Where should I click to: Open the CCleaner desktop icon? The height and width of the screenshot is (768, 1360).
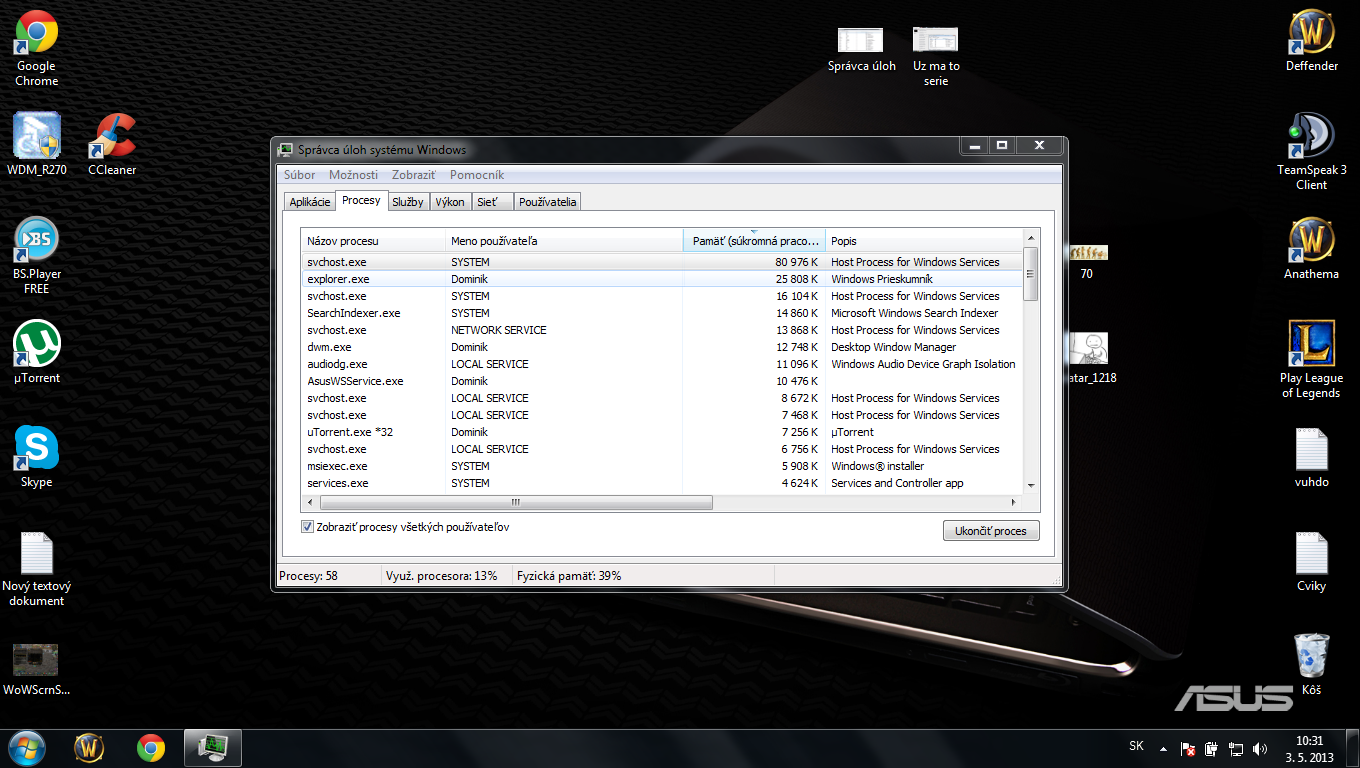pos(112,137)
